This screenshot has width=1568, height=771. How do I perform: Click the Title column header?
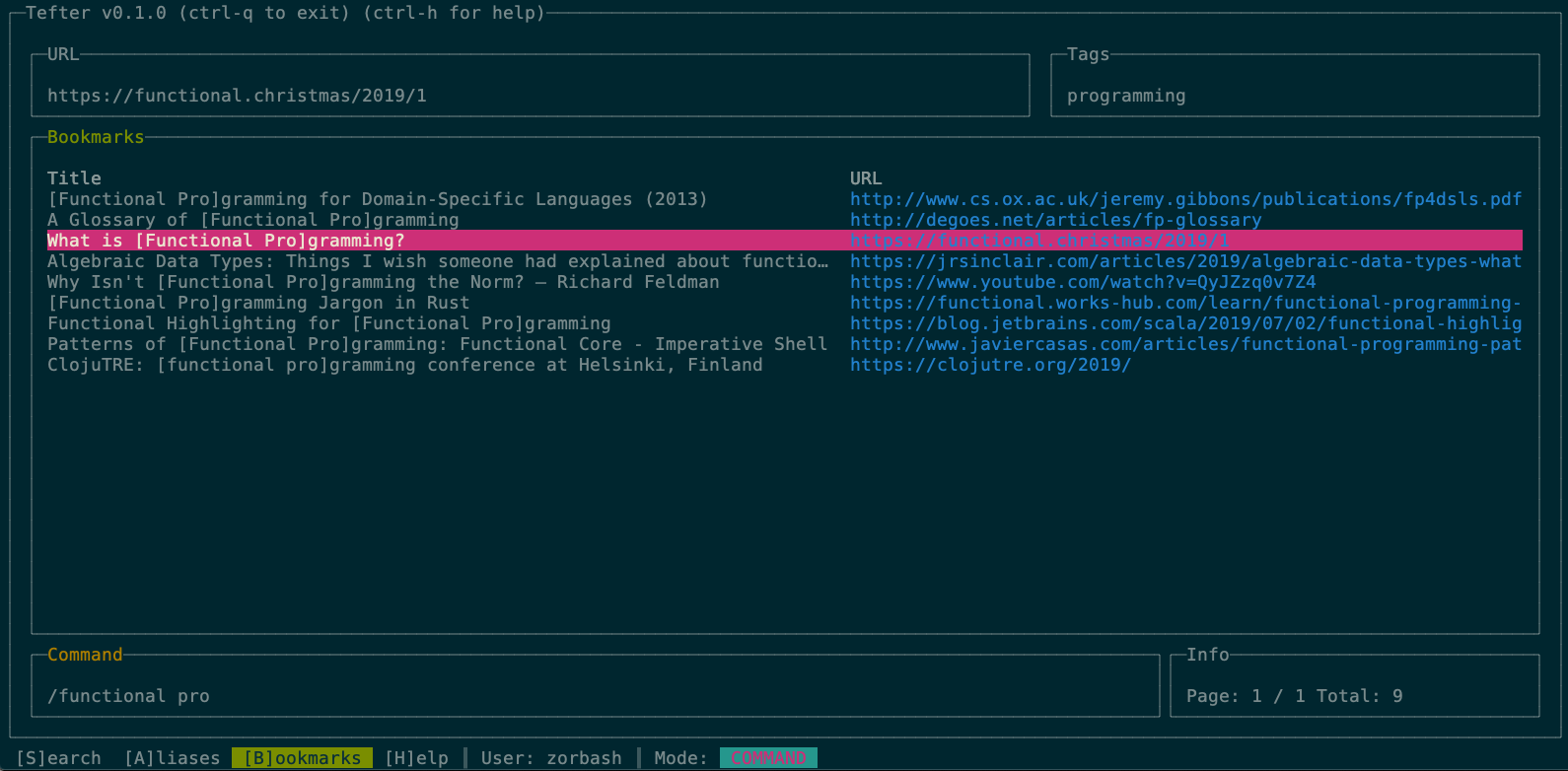[74, 178]
